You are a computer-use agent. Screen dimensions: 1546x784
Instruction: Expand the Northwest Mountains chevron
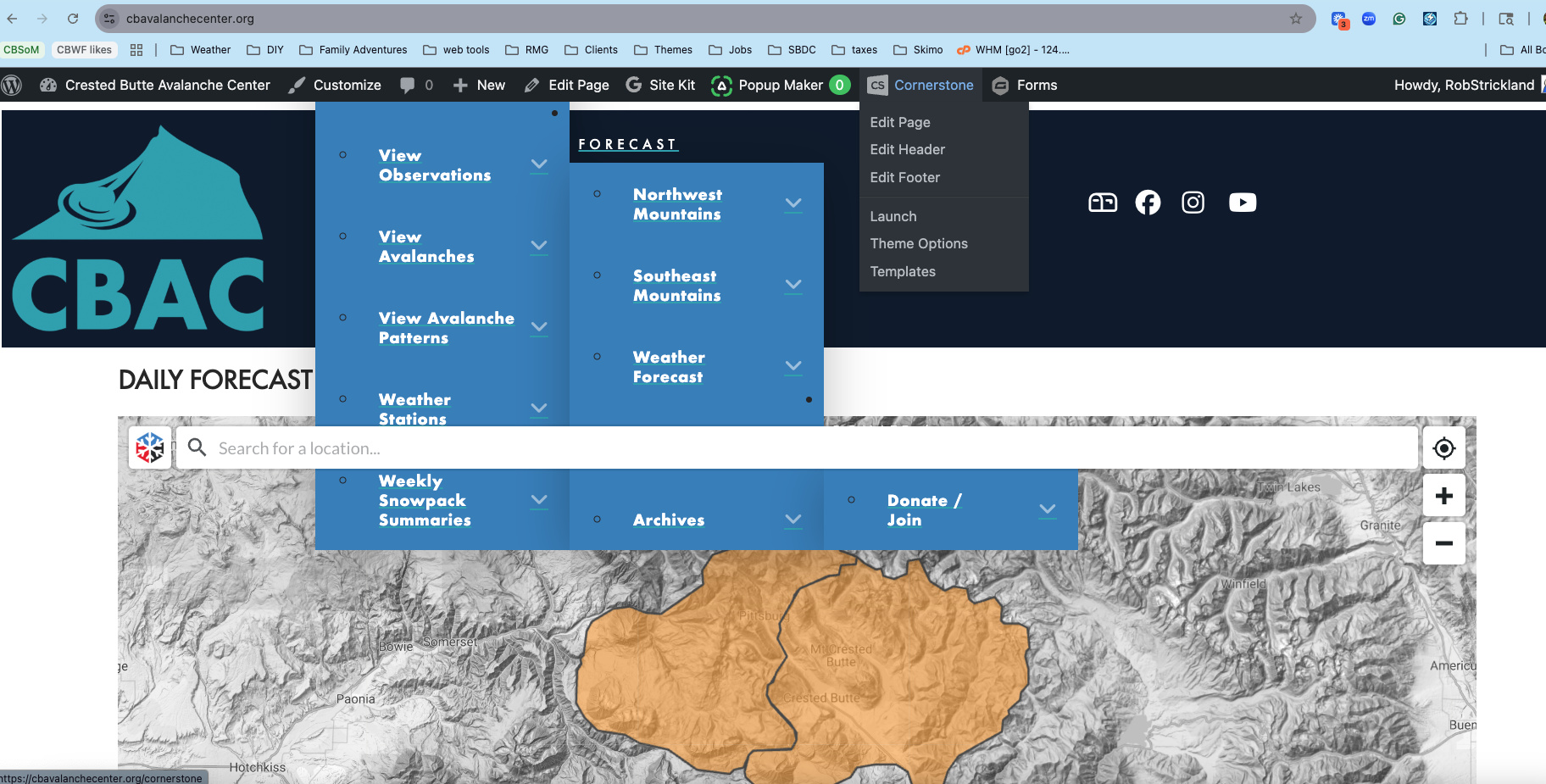pos(792,203)
